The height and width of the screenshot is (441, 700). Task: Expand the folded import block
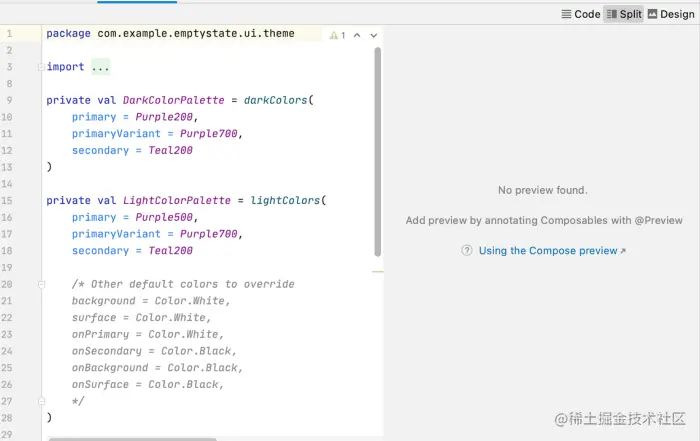tap(41, 67)
